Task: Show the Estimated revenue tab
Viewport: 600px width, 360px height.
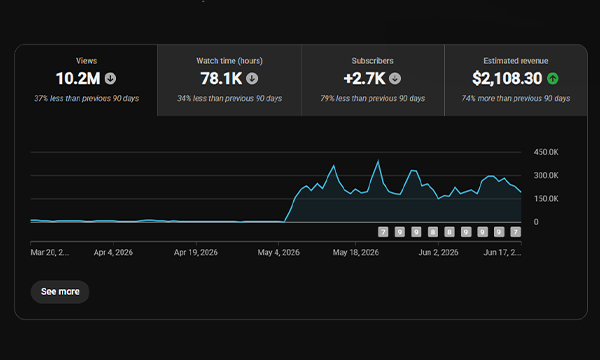Action: (516, 80)
